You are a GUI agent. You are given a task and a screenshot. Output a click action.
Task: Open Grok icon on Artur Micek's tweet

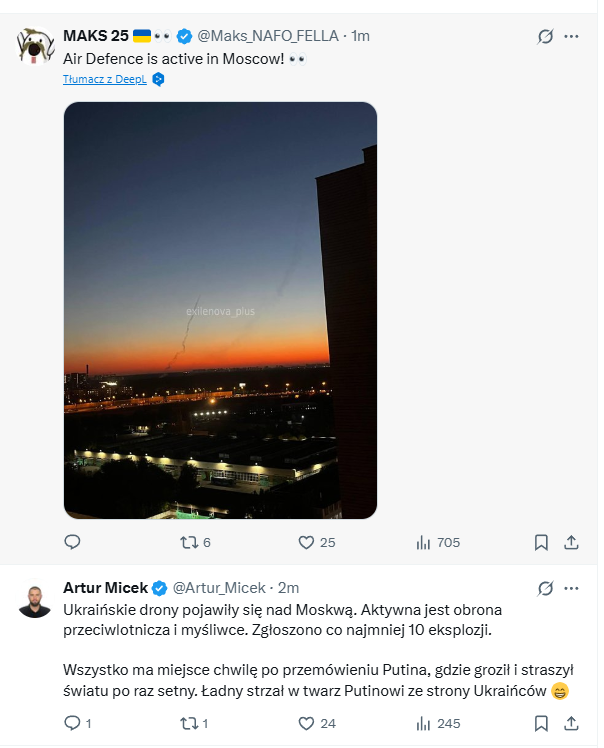(x=545, y=588)
